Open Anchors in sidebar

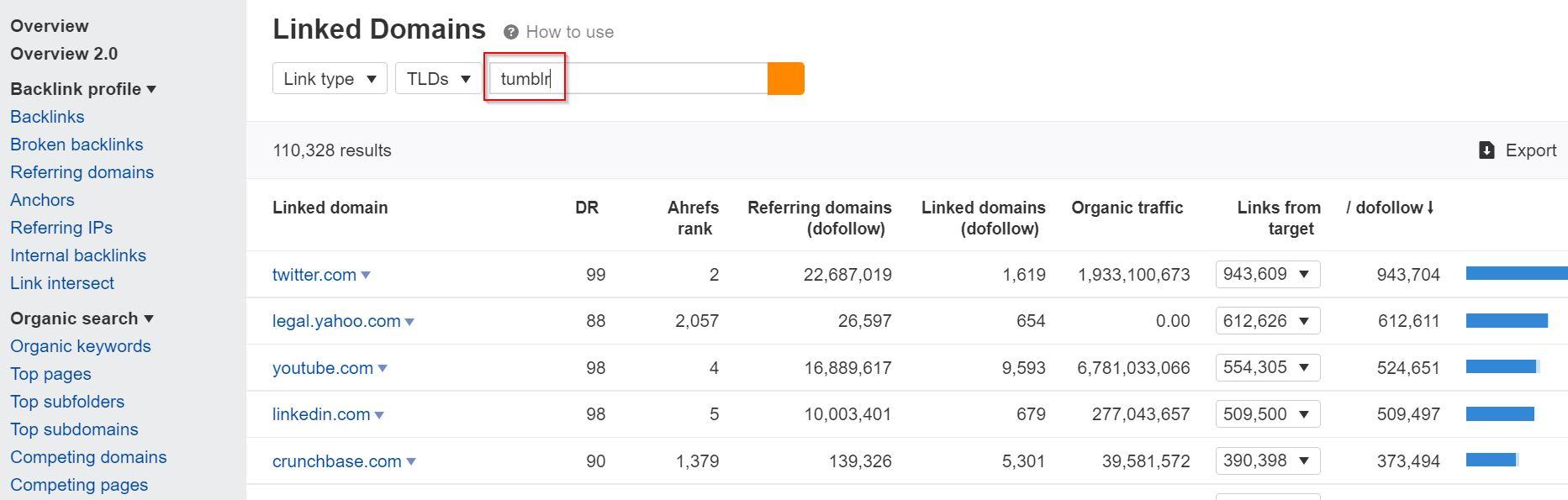(42, 200)
